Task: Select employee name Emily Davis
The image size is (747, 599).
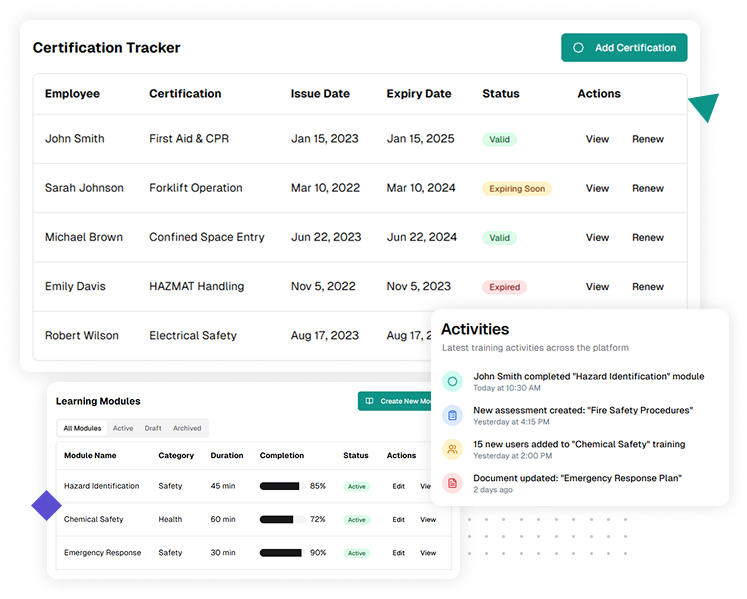Action: (75, 286)
